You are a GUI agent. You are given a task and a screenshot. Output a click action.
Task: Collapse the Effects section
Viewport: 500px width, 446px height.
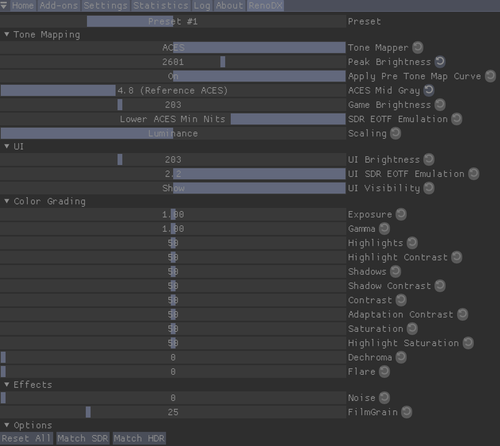pyautogui.click(x=7, y=385)
